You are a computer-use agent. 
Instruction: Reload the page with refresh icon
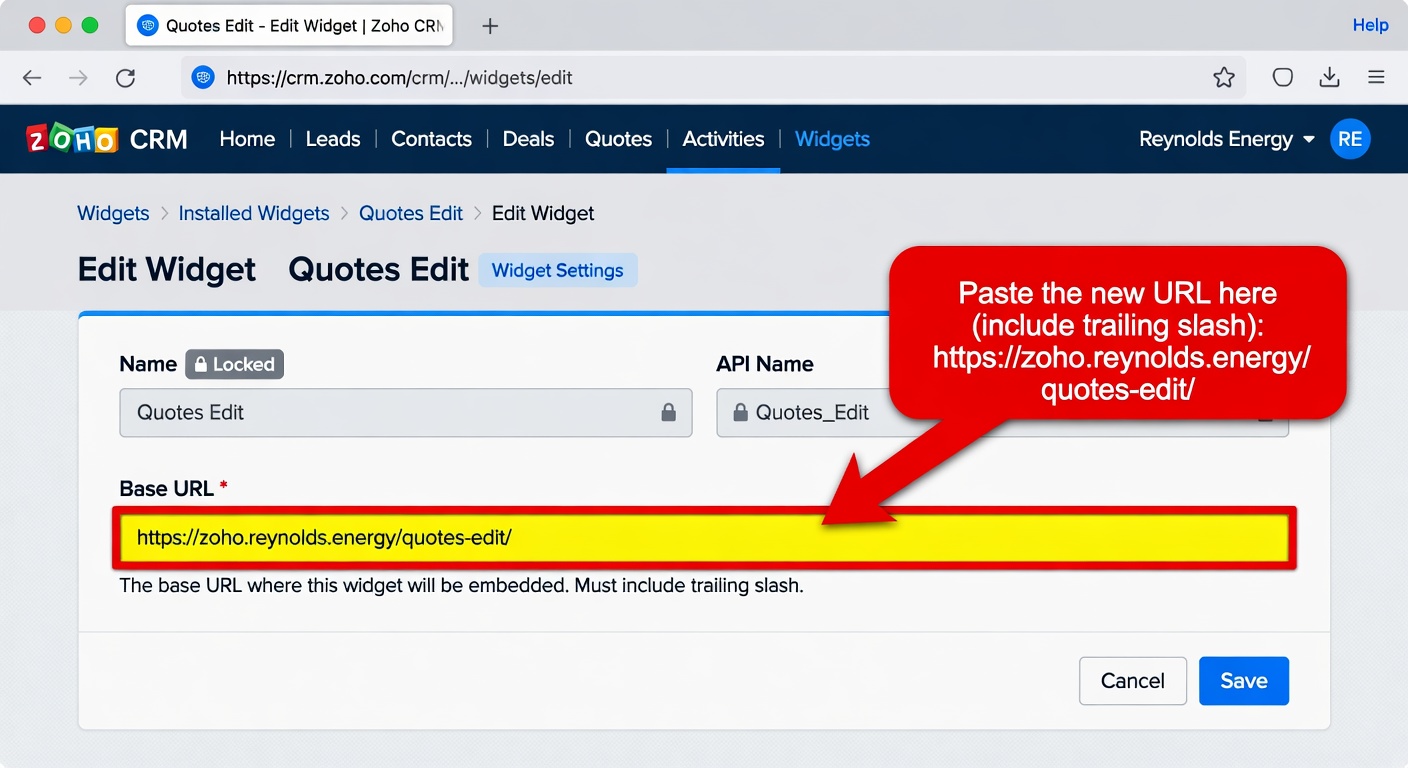pos(125,78)
